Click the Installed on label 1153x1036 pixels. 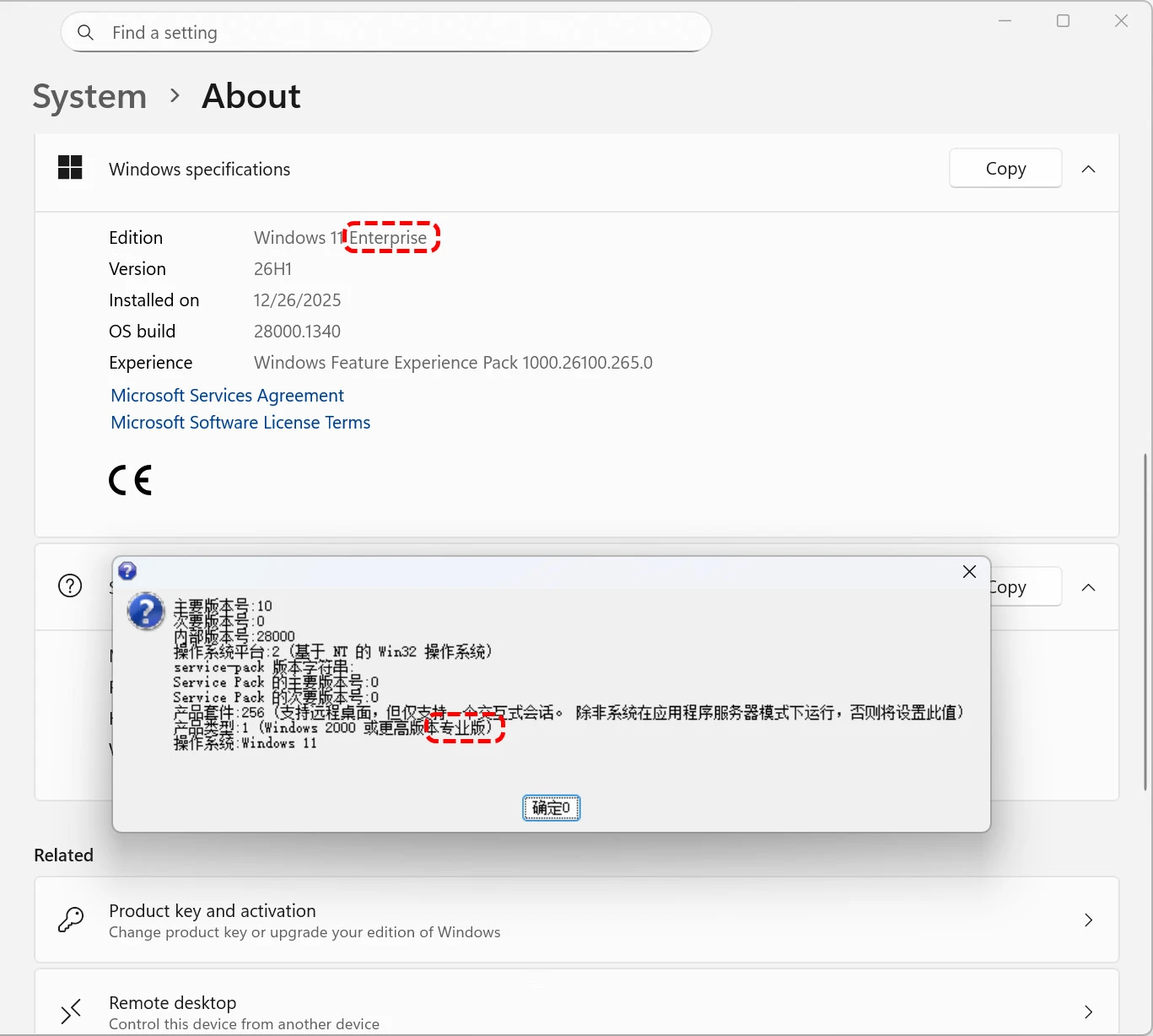[x=154, y=300]
